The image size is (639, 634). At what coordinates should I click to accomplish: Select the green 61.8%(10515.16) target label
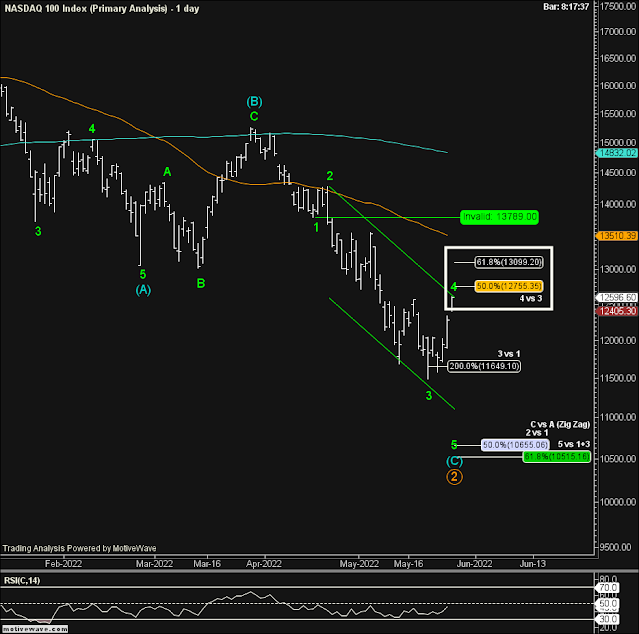point(557,456)
